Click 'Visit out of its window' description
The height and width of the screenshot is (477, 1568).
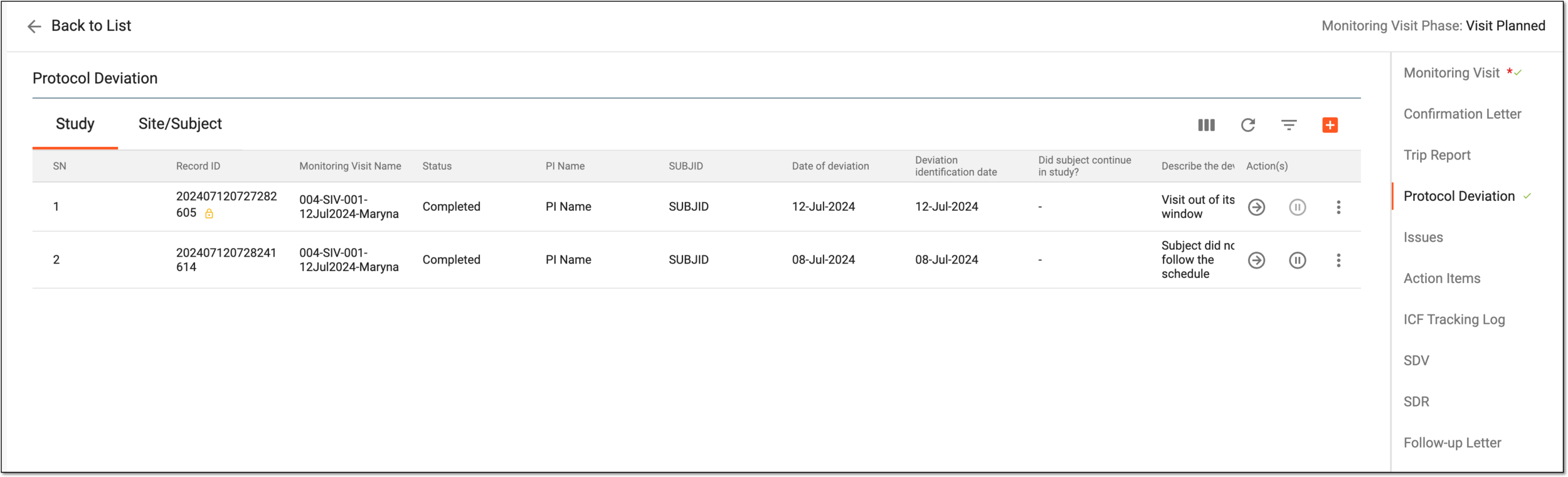tap(1197, 206)
